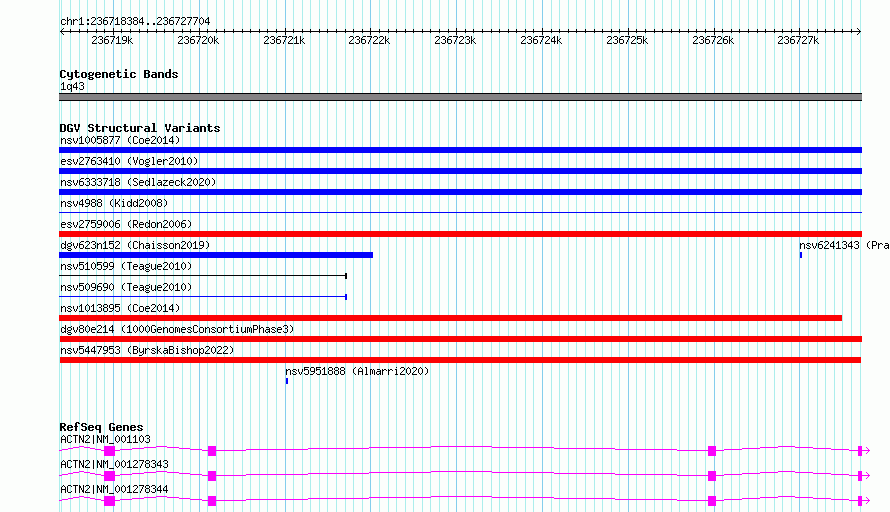This screenshot has height=512, width=890.
Task: Click the ACTN2|NM_001278343 transcript label
Action: pyautogui.click(x=114, y=464)
